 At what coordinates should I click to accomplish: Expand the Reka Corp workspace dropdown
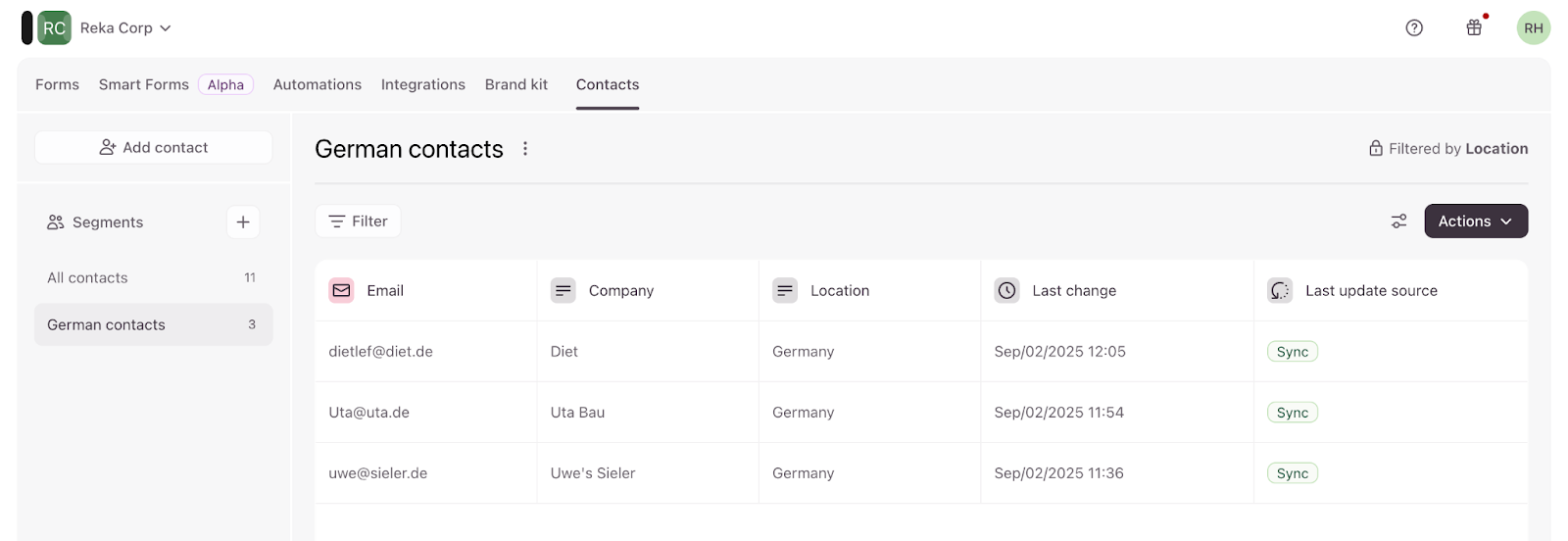click(125, 28)
